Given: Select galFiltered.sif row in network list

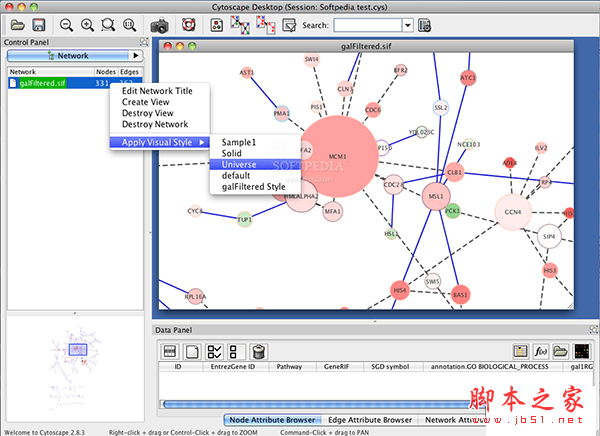Looking at the screenshot, I should (75, 83).
